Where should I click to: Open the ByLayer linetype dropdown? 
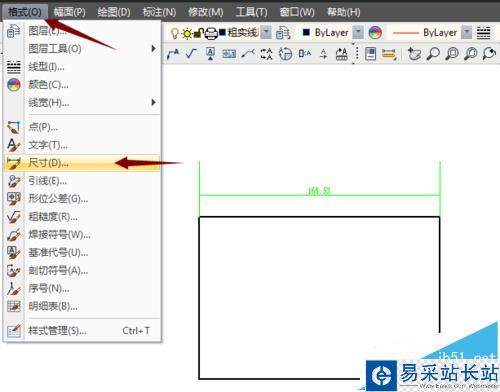click(467, 32)
